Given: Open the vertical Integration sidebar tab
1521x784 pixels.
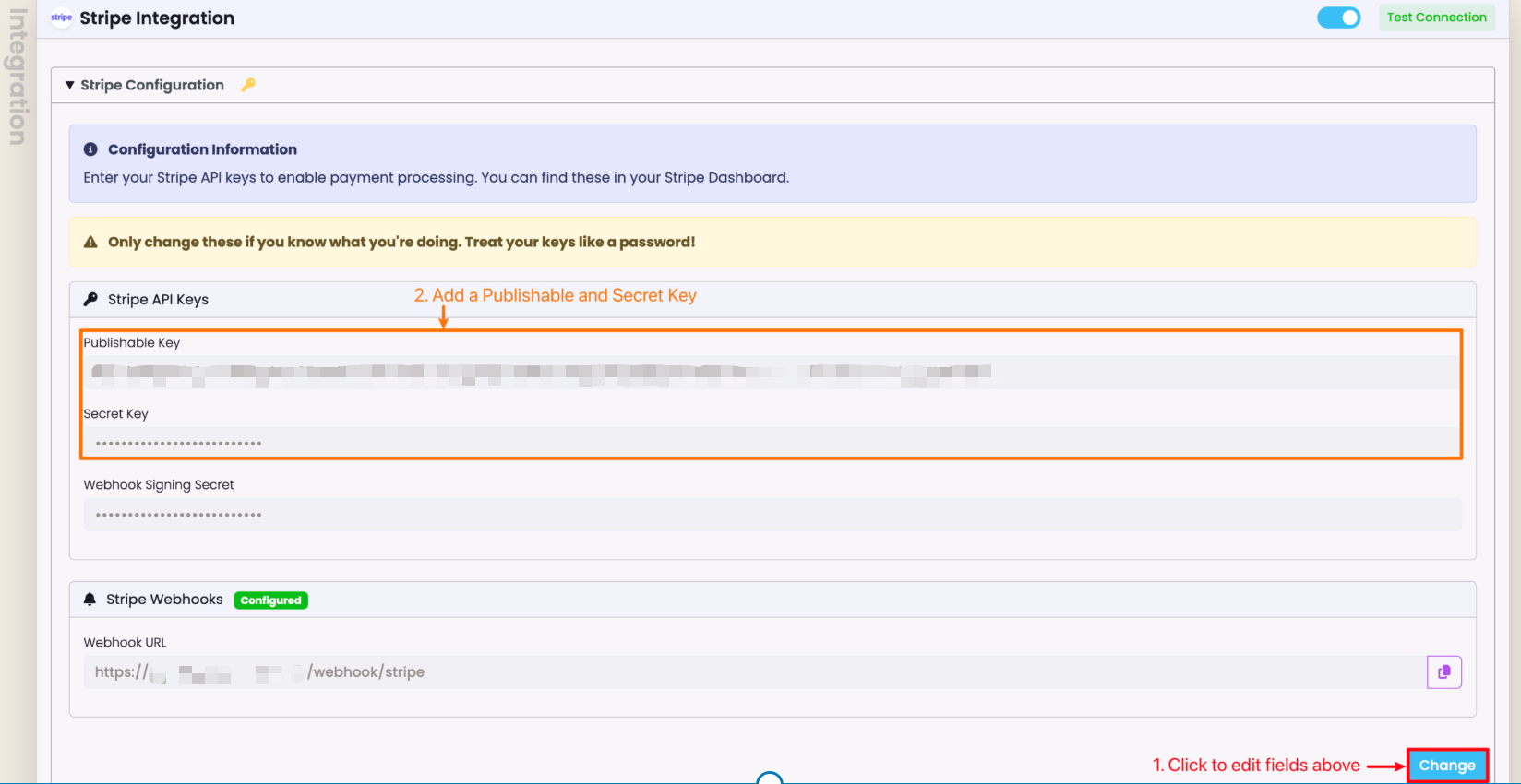Looking at the screenshot, I should coord(18,77).
